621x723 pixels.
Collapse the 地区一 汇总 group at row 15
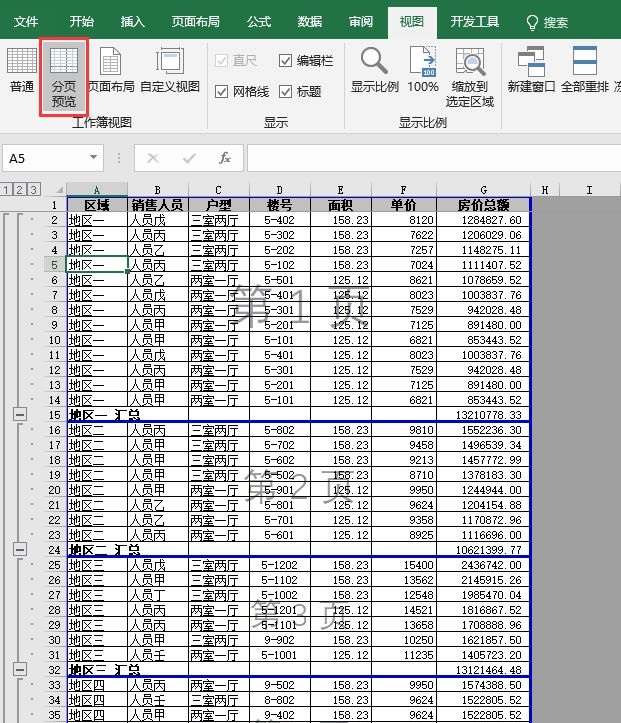[x=19, y=415]
